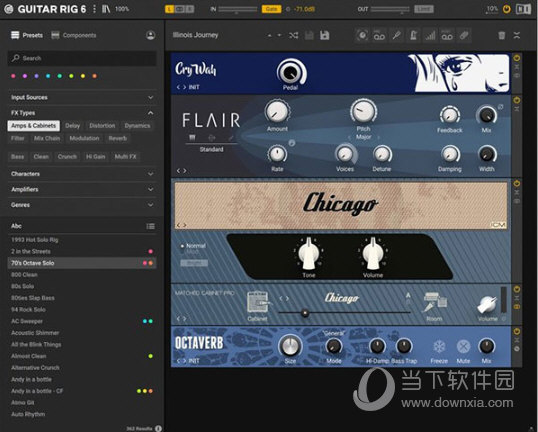Expand the Genres section
538x432 pixels.
tap(82, 205)
